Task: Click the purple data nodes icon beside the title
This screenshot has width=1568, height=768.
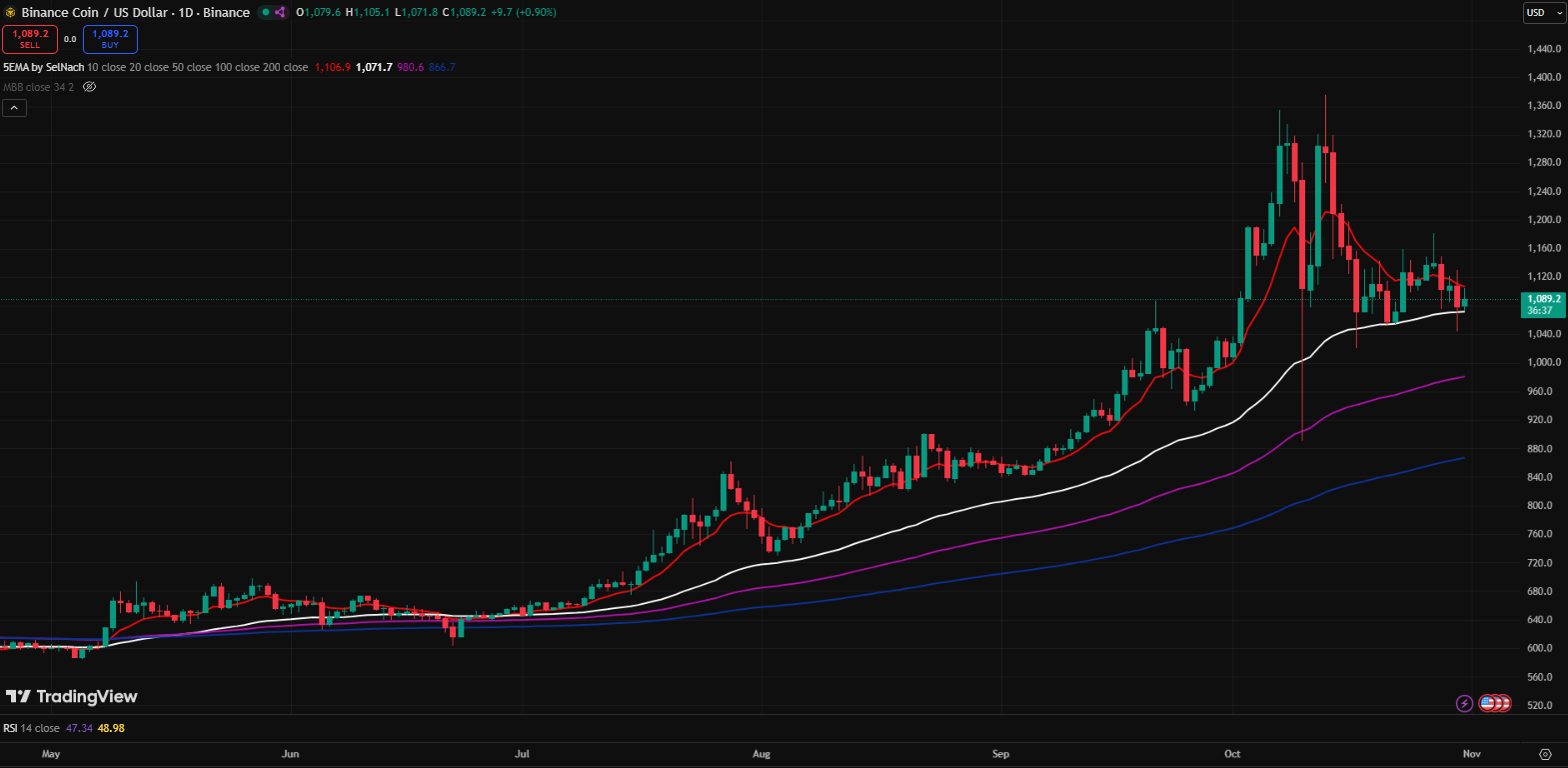Action: click(280, 13)
